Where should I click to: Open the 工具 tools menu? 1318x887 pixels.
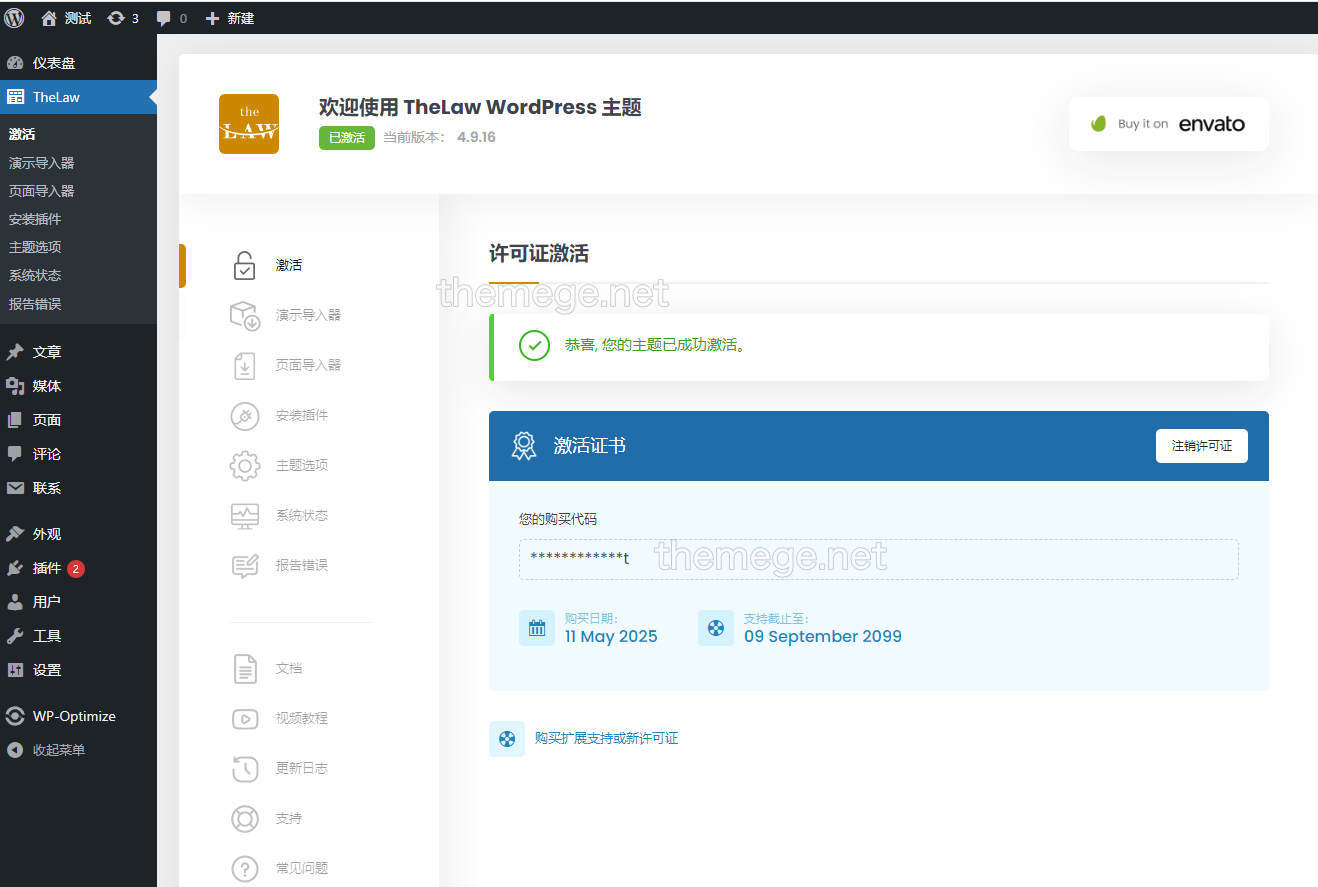[78, 636]
